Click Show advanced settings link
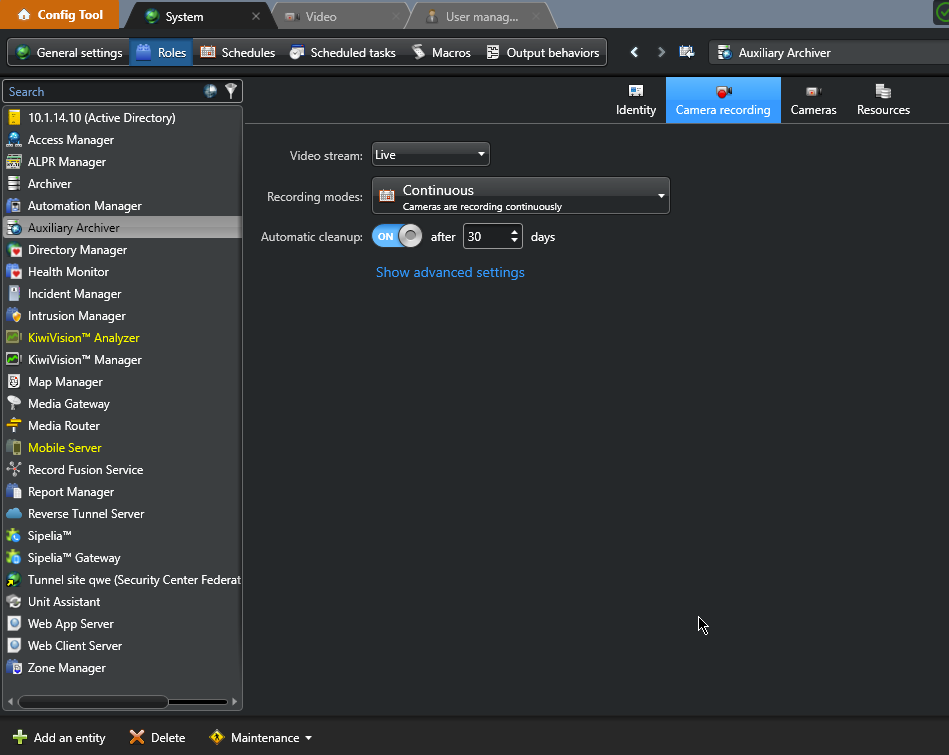949x755 pixels. click(450, 272)
